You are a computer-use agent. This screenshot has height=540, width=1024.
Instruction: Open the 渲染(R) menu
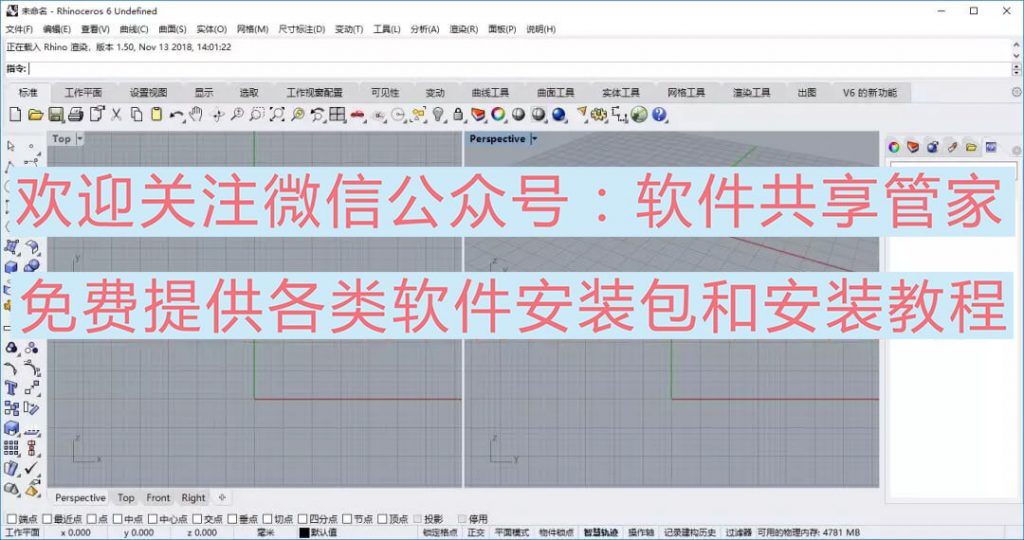pos(464,29)
